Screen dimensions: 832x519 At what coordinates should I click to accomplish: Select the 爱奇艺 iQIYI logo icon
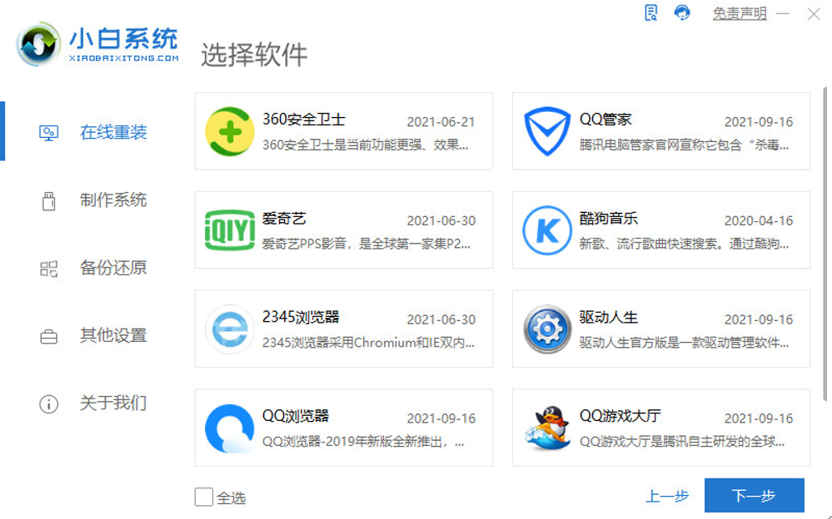[x=230, y=230]
